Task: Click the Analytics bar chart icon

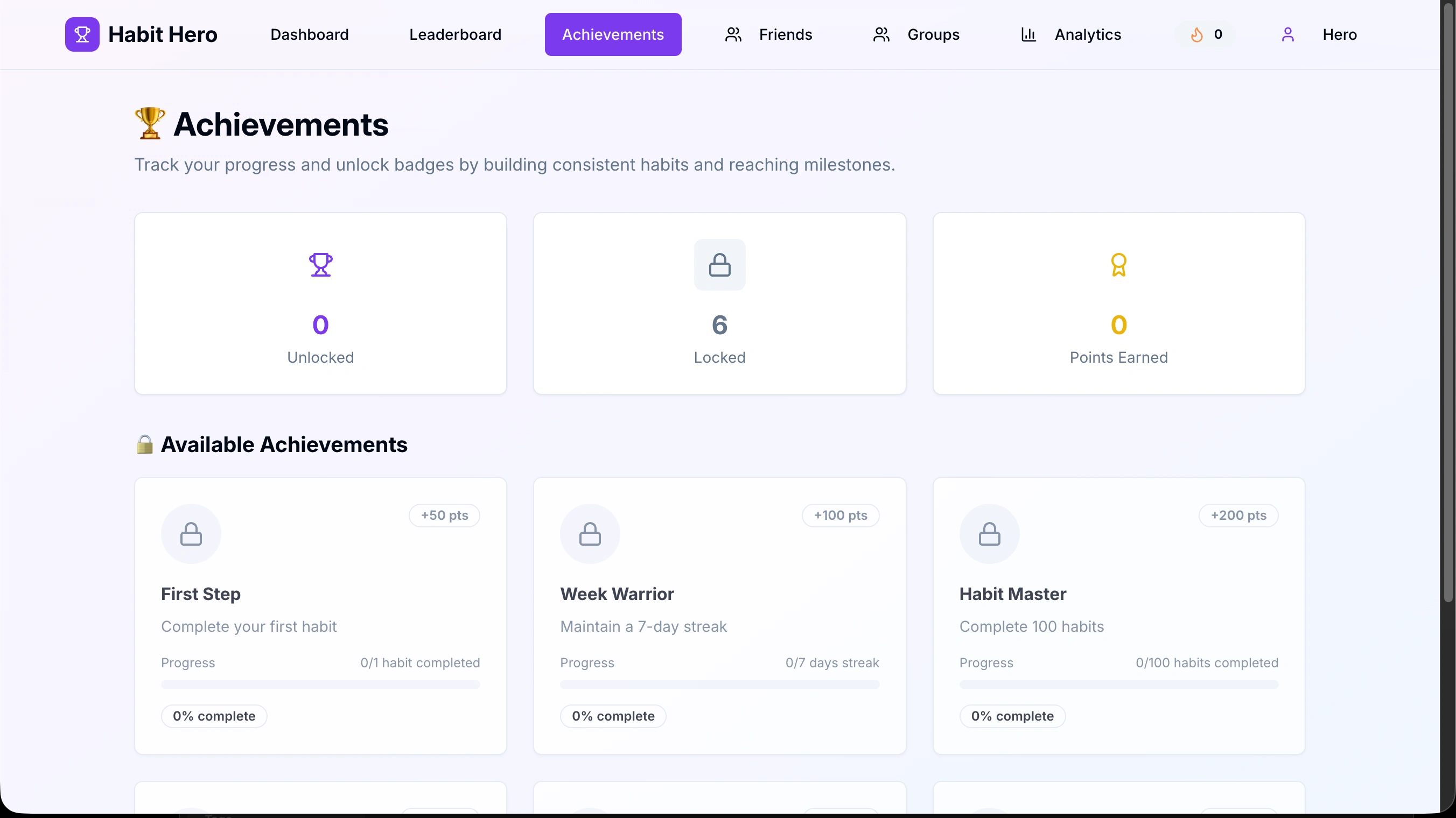Action: 1028,34
